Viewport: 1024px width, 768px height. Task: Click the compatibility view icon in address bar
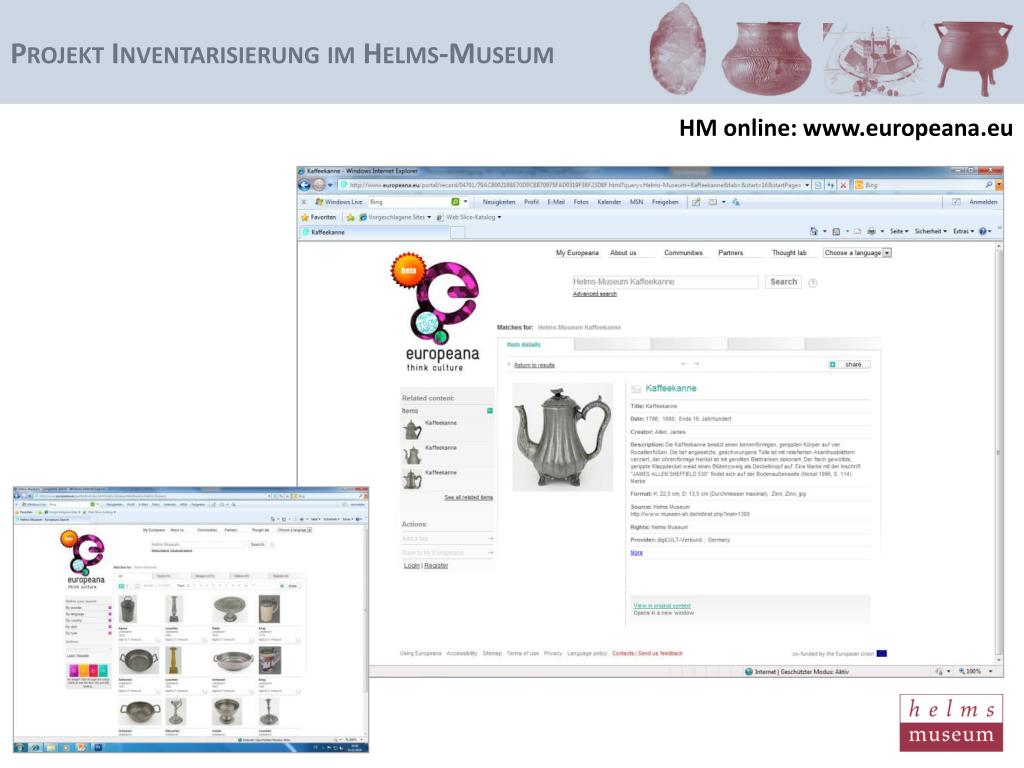(819, 185)
